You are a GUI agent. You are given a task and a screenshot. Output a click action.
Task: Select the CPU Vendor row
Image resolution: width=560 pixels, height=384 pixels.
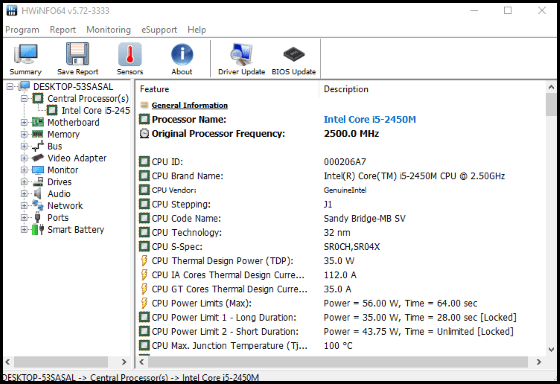click(x=342, y=190)
